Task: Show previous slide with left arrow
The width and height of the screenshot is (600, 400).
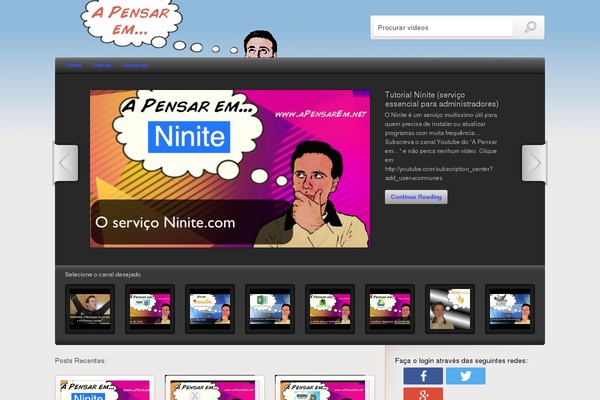Action: [66, 163]
